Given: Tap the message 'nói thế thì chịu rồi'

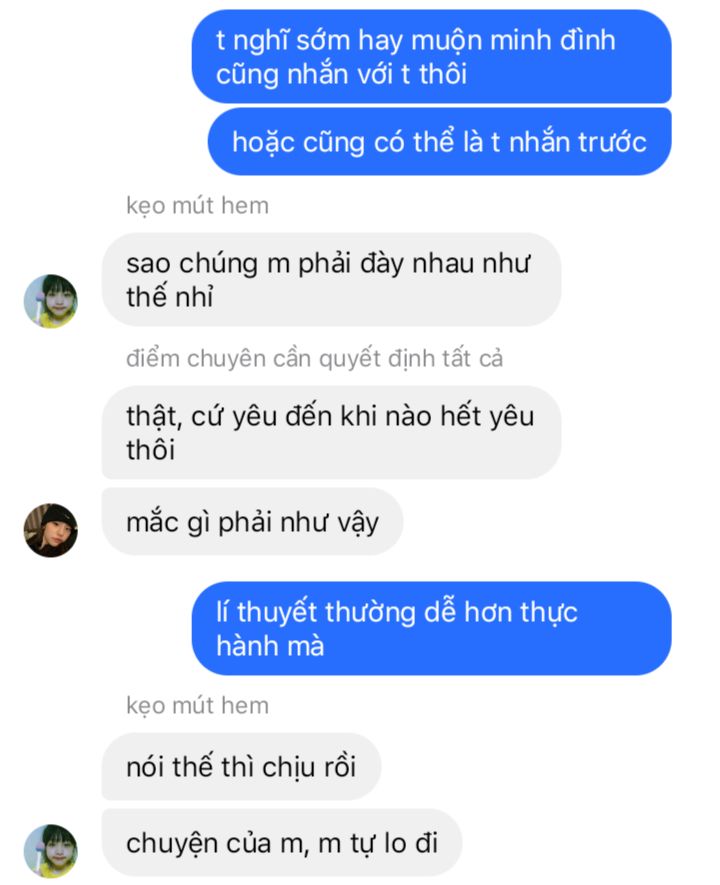Looking at the screenshot, I should [242, 766].
